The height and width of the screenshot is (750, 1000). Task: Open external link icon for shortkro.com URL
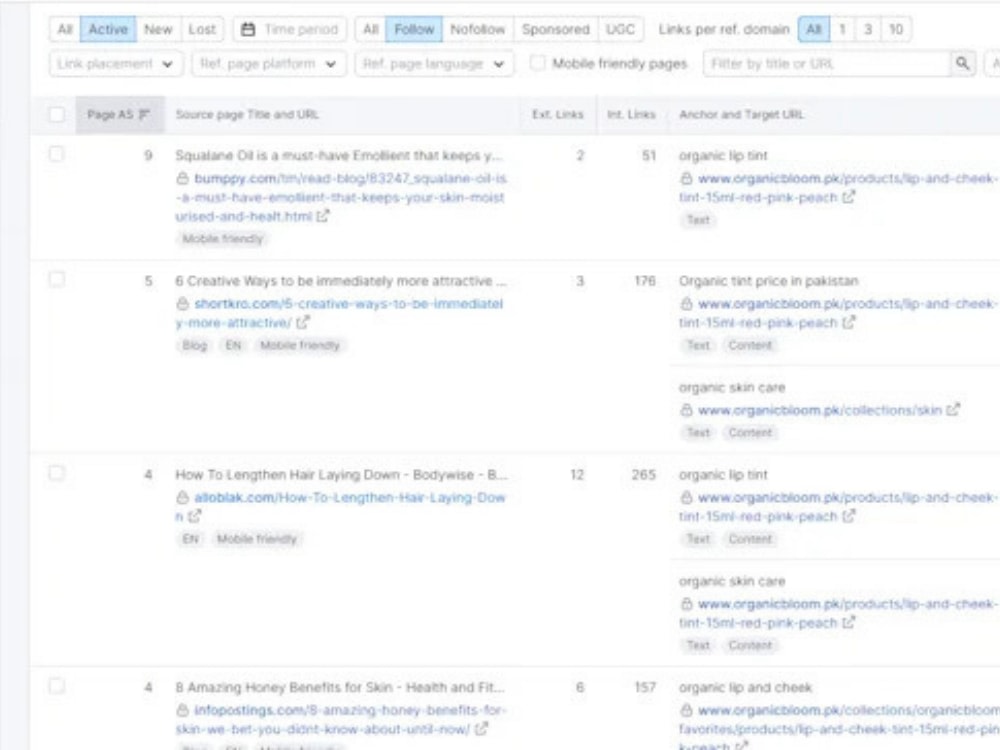coord(303,323)
